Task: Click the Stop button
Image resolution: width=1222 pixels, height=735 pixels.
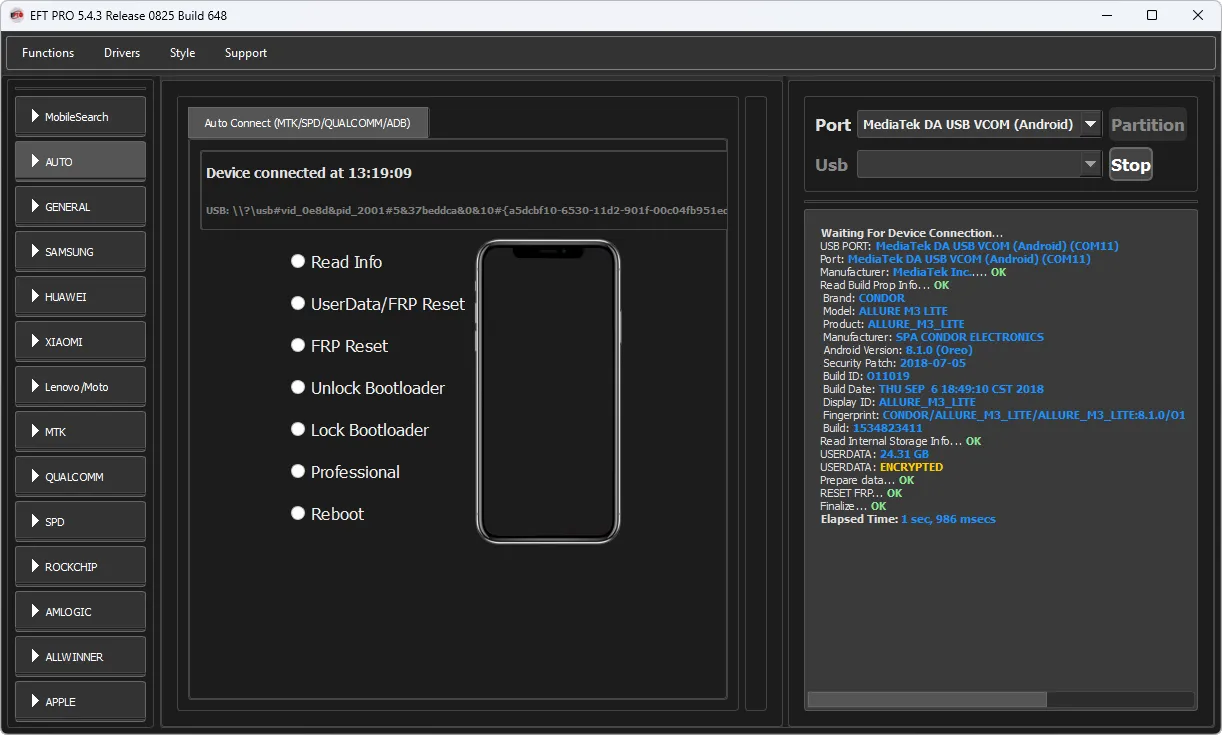Action: click(1130, 165)
